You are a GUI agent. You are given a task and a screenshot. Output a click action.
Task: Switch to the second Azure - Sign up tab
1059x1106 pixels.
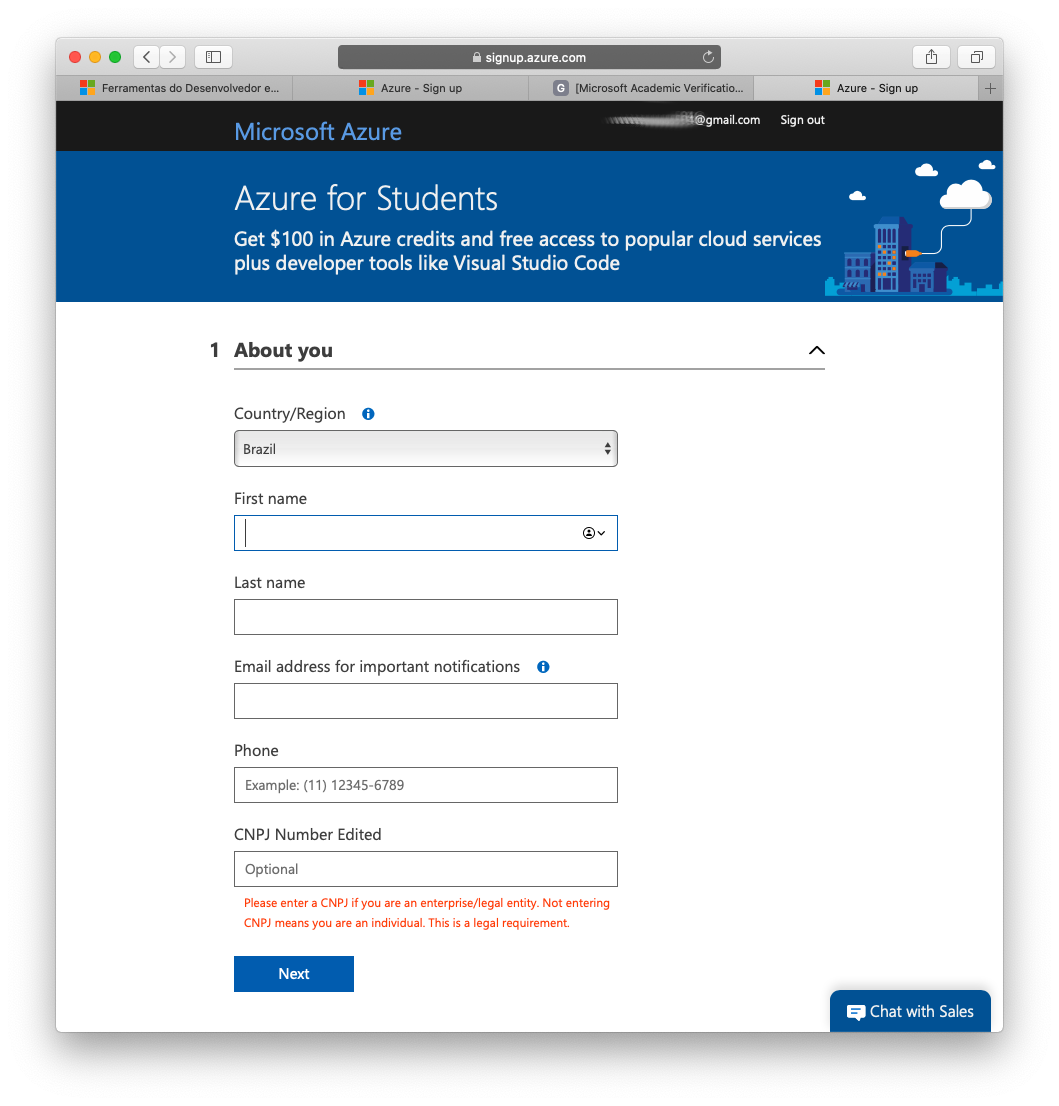click(410, 88)
